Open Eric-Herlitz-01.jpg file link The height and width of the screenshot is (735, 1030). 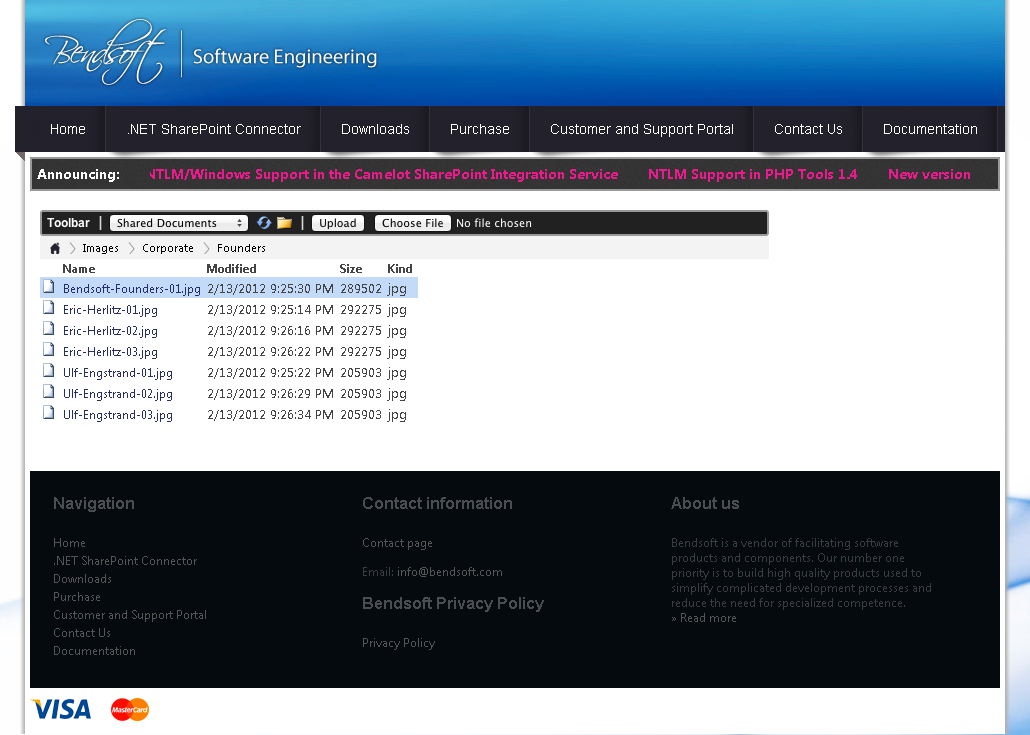tap(110, 310)
